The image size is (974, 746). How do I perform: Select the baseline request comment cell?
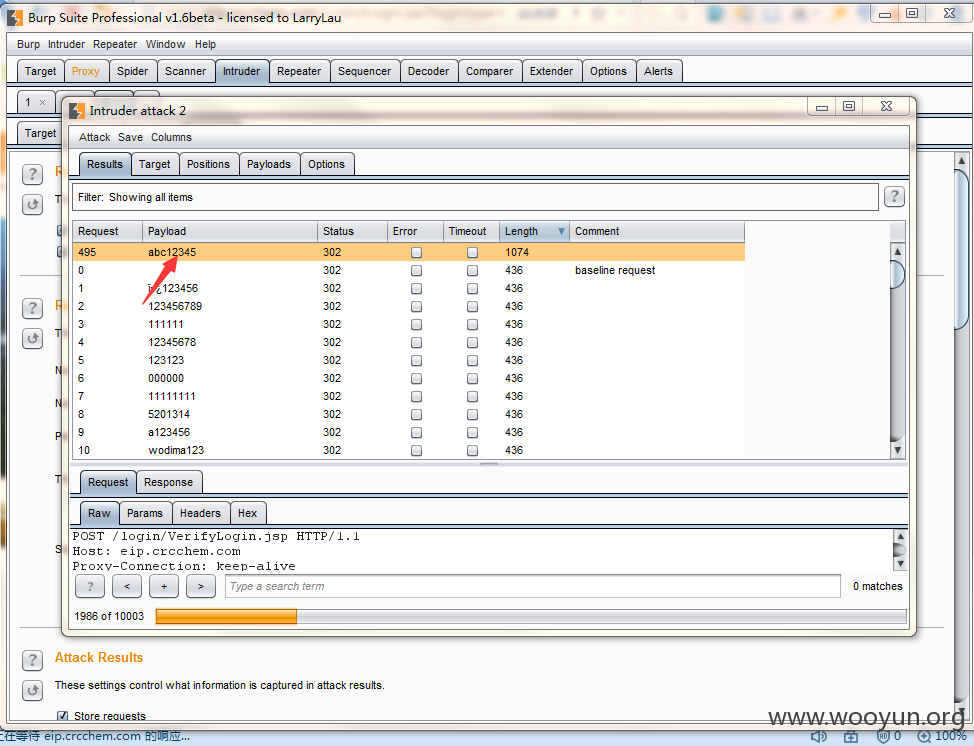[615, 270]
